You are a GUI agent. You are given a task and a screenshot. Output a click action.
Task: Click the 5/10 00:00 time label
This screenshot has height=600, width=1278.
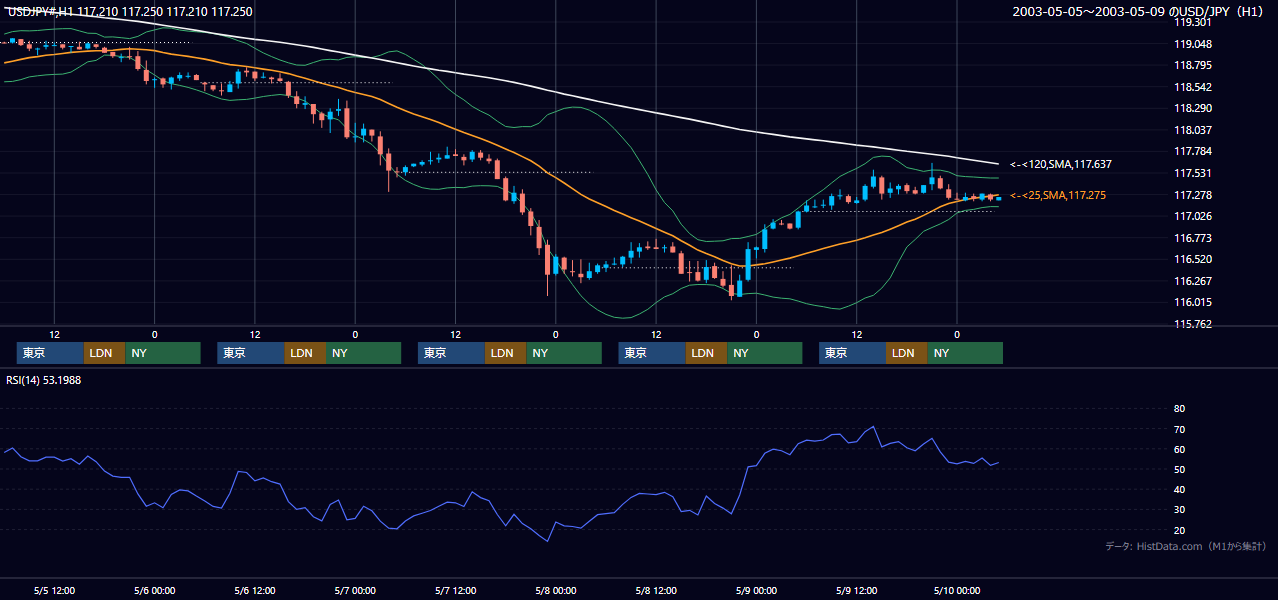click(x=957, y=590)
